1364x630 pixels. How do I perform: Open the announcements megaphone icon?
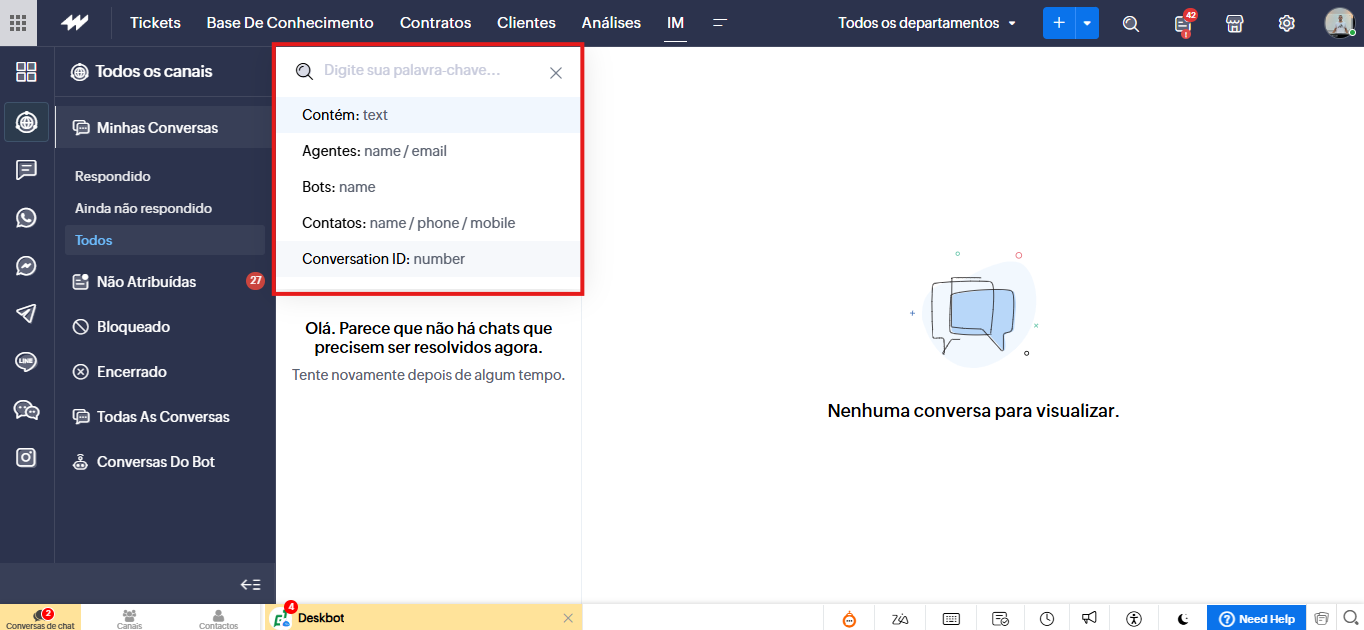tap(1090, 619)
